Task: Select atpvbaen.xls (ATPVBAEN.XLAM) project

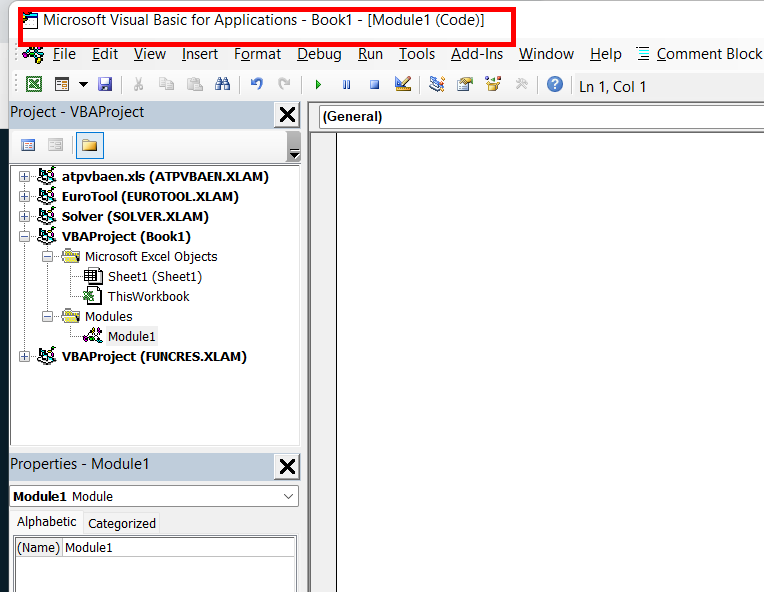Action: (165, 176)
